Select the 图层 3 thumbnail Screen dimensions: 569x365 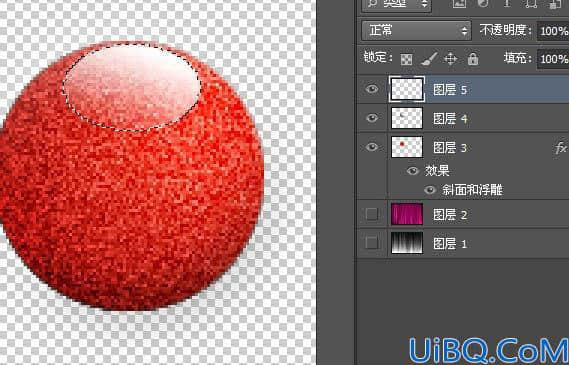coord(407,147)
